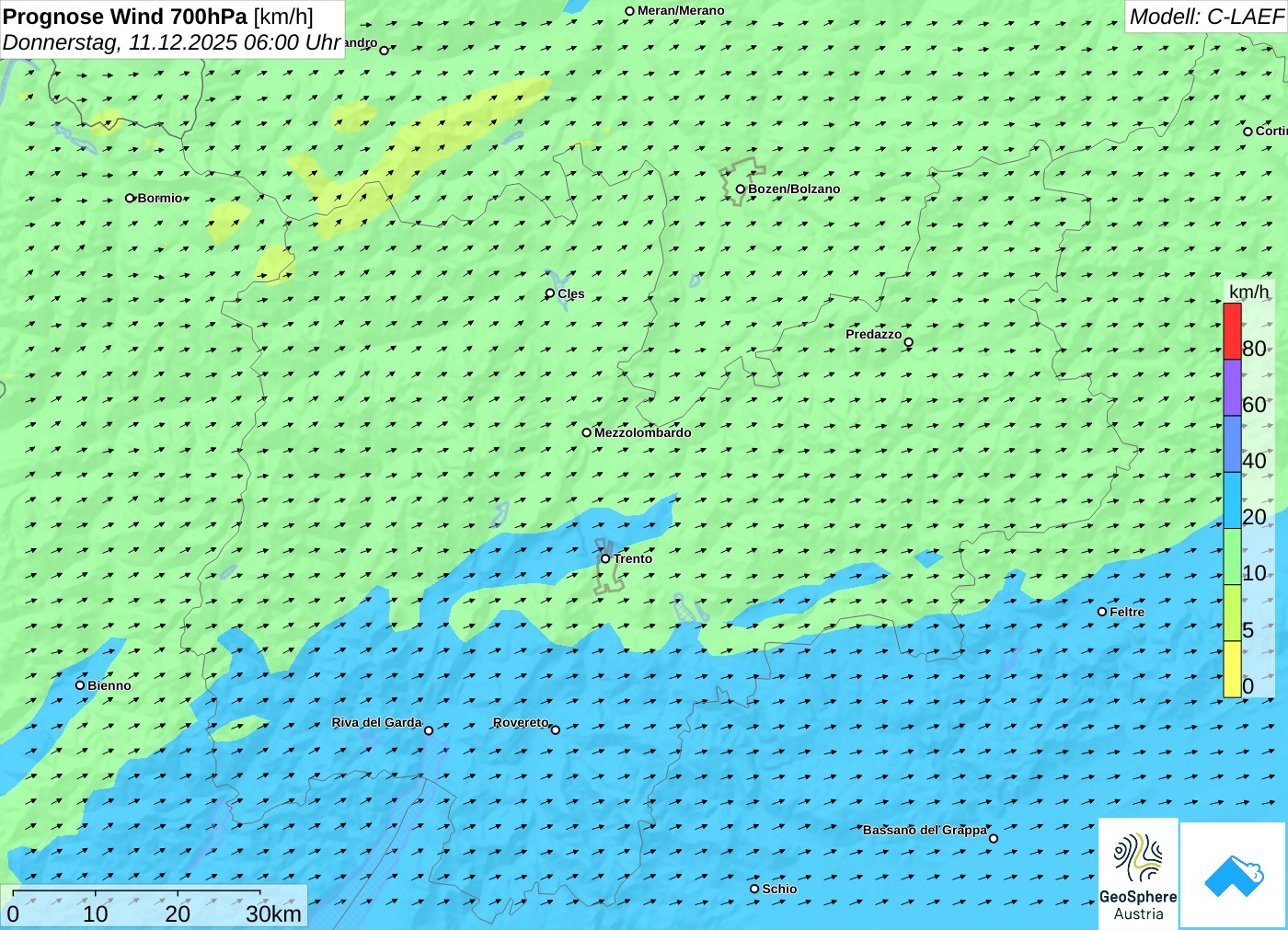1288x930 pixels.
Task: Click the Bozen/Bolzano city marker
Action: point(741,189)
